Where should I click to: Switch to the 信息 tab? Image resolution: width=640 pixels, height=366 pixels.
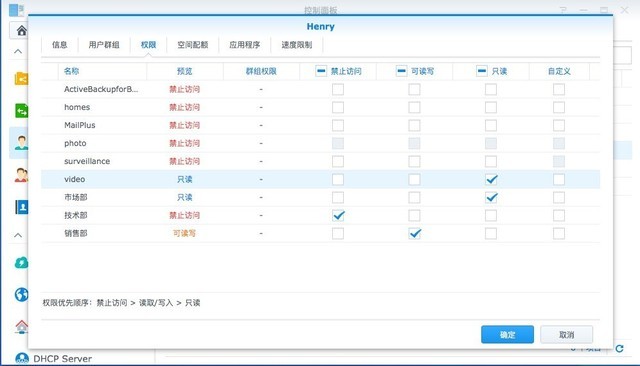coord(60,45)
